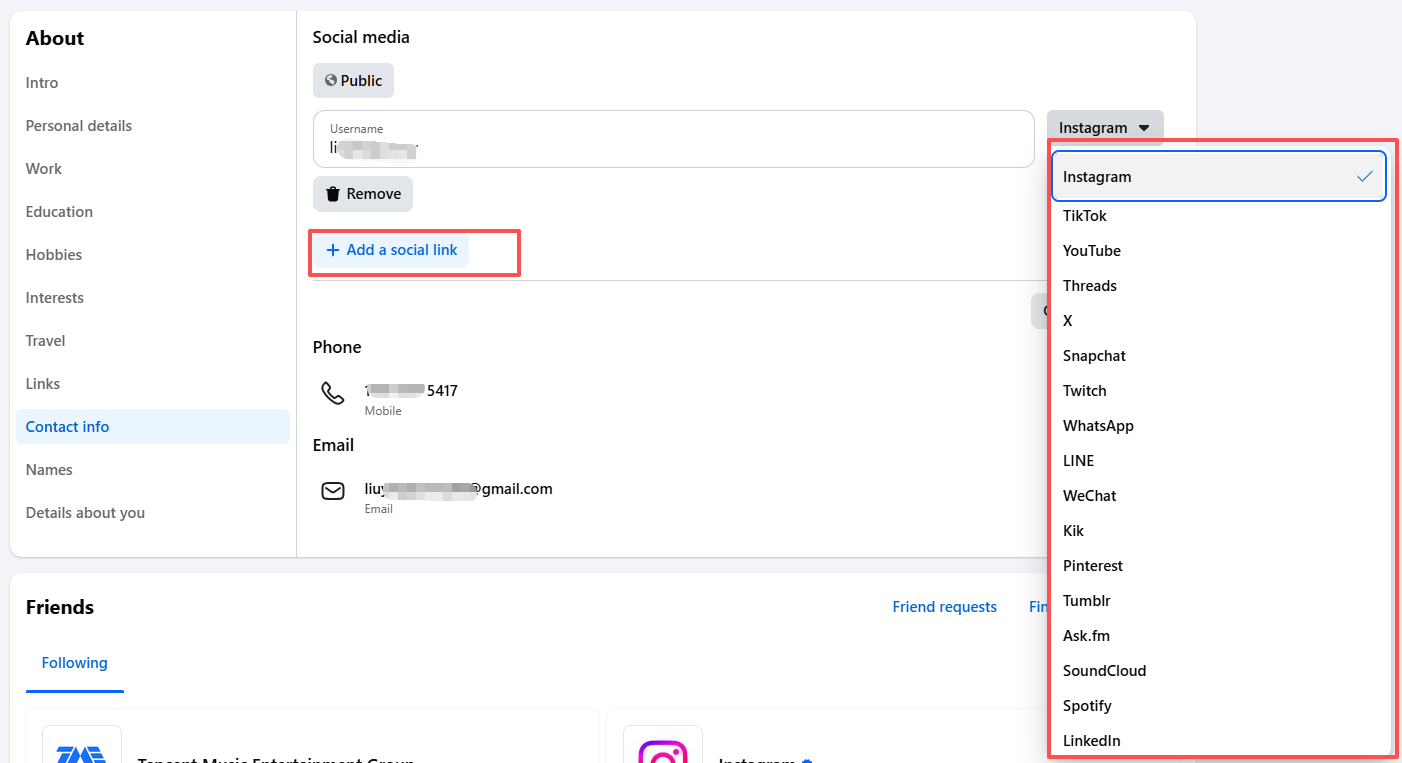This screenshot has width=1402, height=763.
Task: Go to the Hobbies section
Action: point(54,255)
